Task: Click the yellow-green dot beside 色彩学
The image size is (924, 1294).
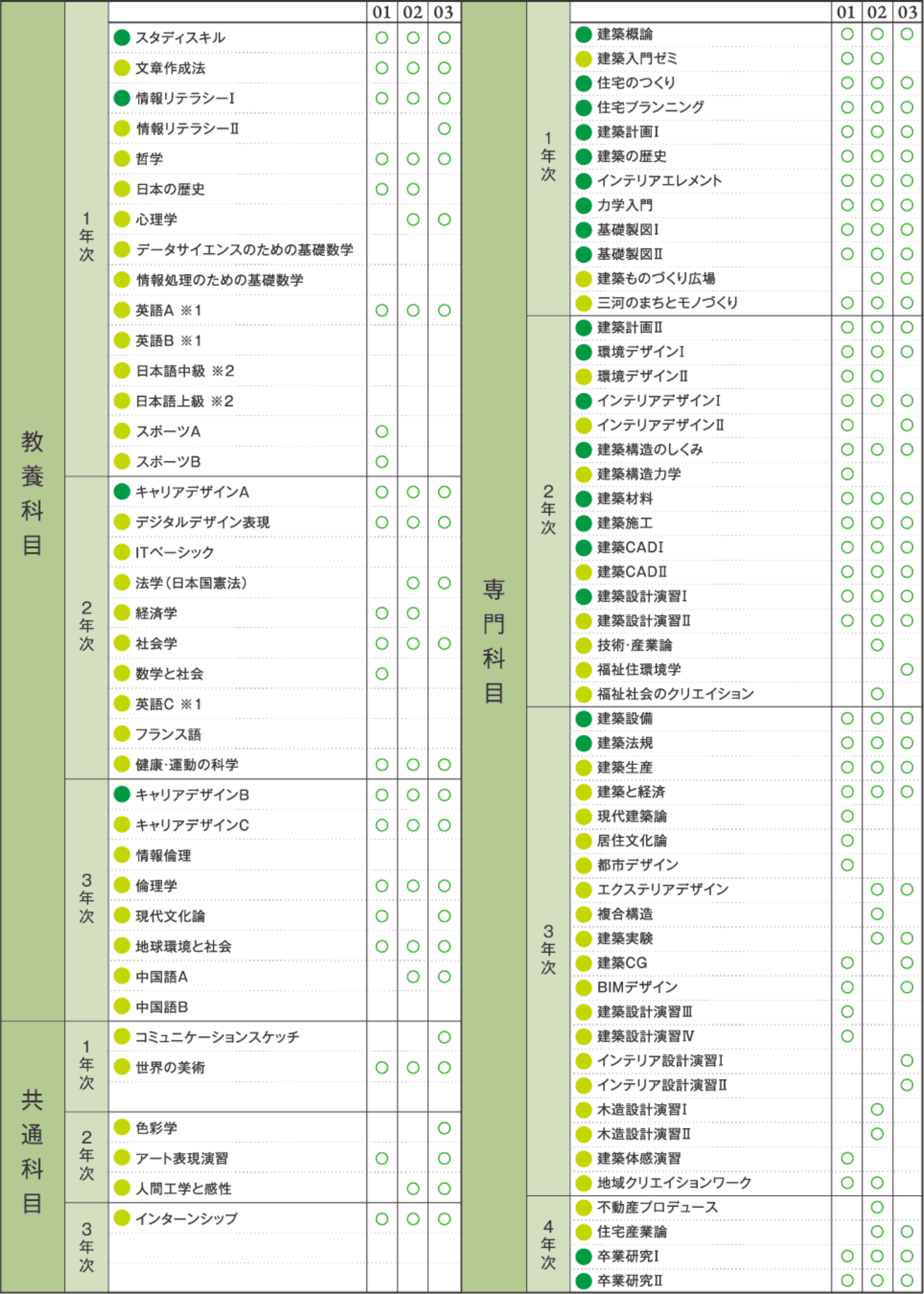Action: (x=122, y=1128)
